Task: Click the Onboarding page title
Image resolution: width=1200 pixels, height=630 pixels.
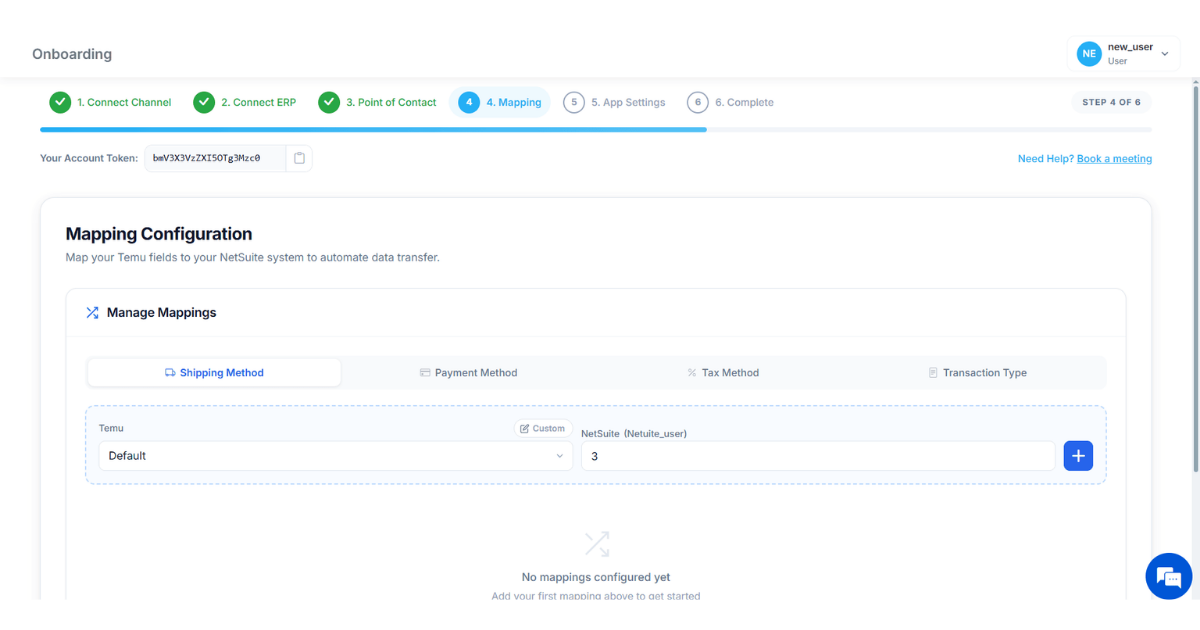Action: [72, 54]
